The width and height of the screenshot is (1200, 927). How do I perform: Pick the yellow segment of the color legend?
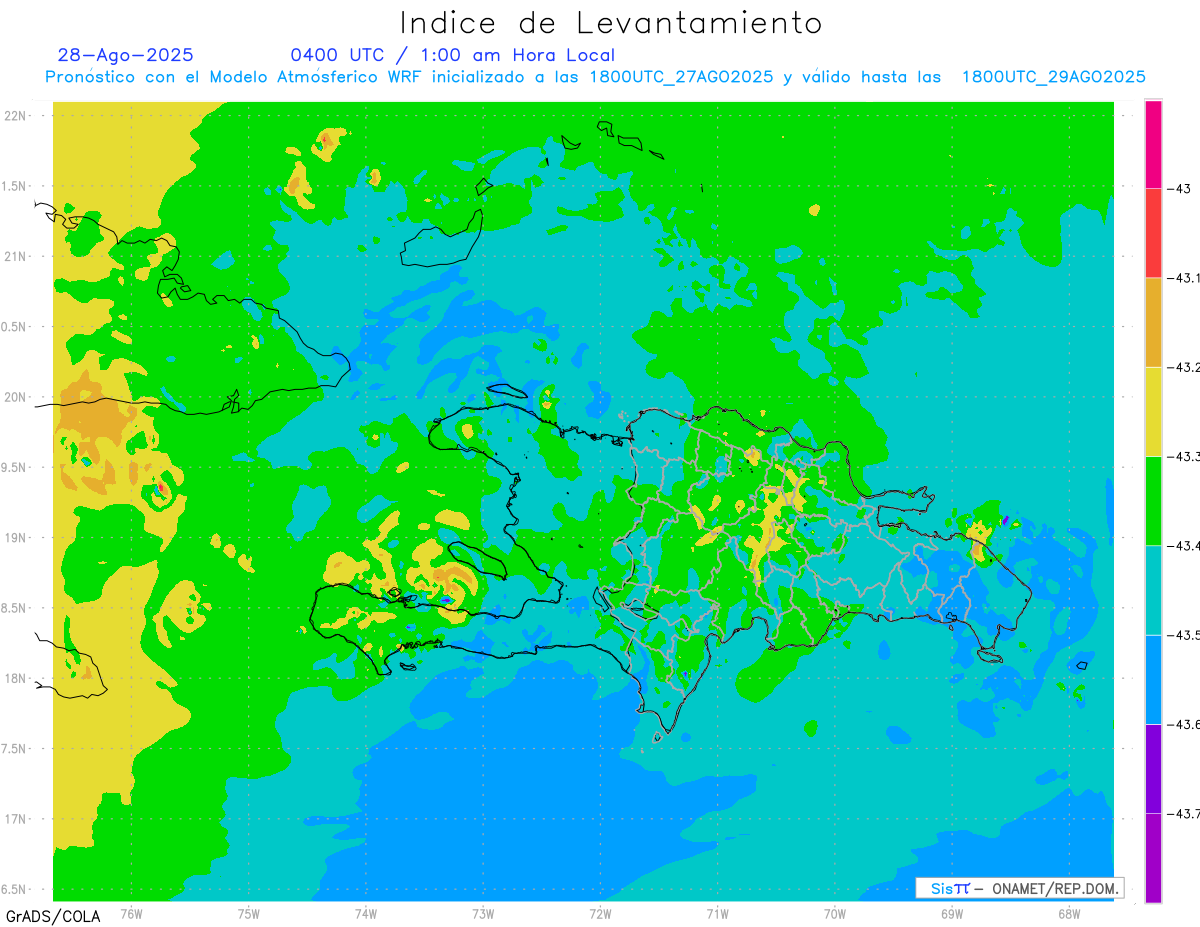1153,411
